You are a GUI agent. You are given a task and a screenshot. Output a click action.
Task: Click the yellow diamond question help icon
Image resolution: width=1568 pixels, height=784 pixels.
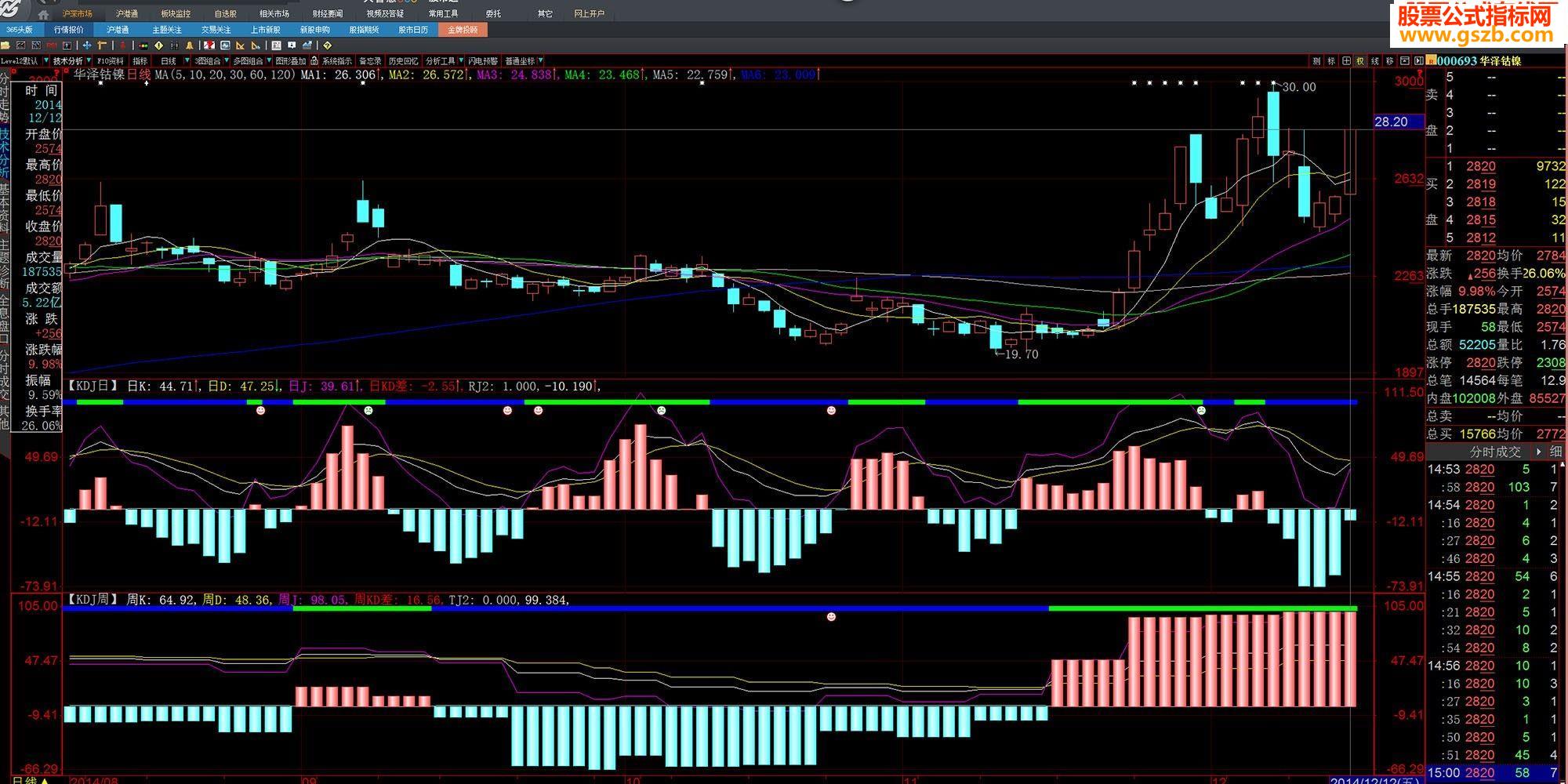coord(327,45)
